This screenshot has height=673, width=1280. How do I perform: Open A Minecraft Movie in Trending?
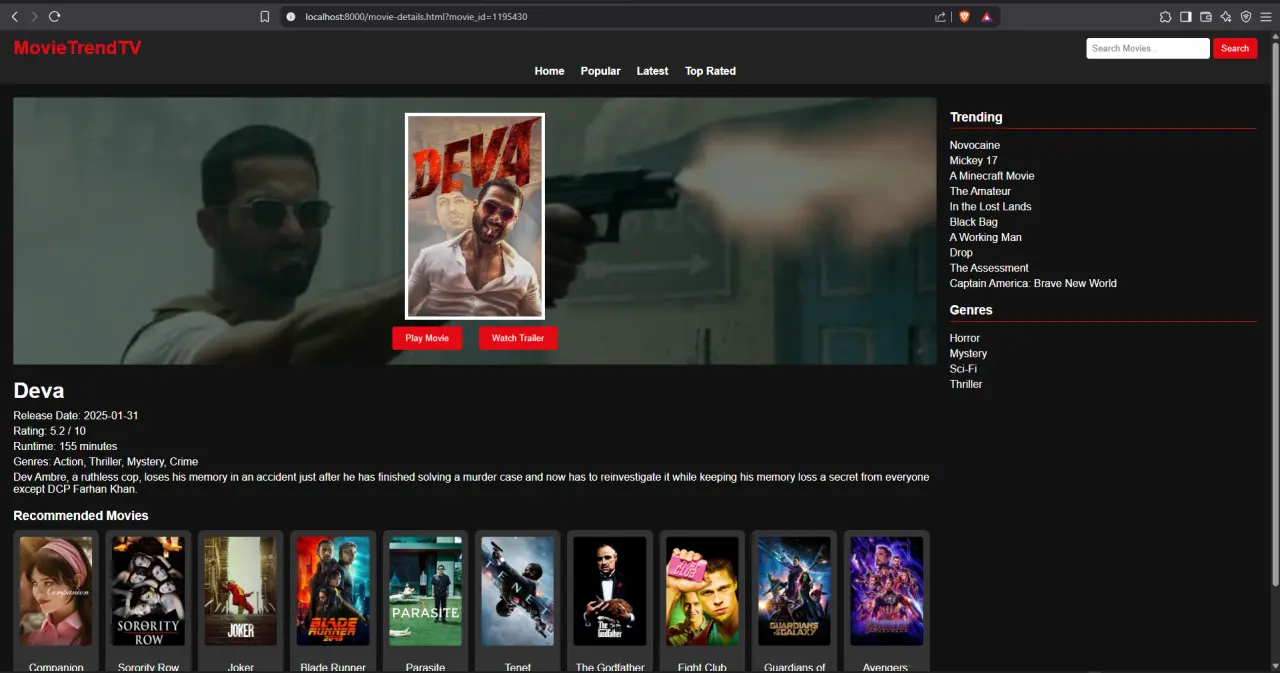992,176
